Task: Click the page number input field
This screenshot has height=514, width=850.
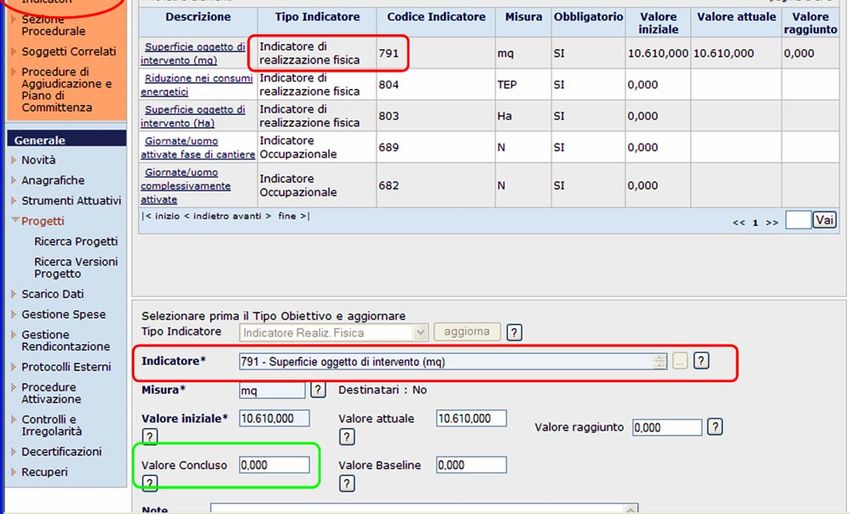Action: click(x=798, y=220)
